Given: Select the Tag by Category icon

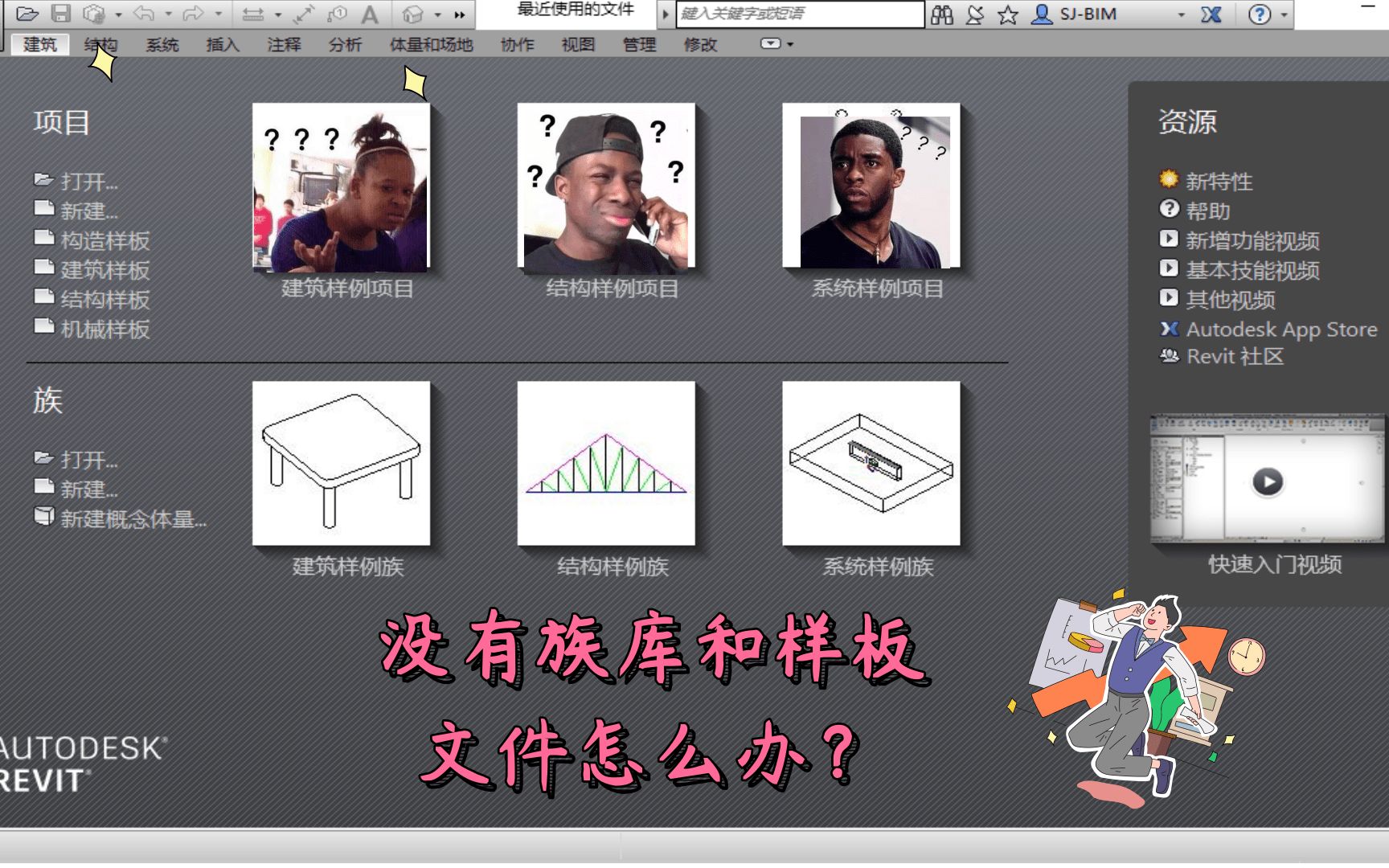Looking at the screenshot, I should (337, 14).
